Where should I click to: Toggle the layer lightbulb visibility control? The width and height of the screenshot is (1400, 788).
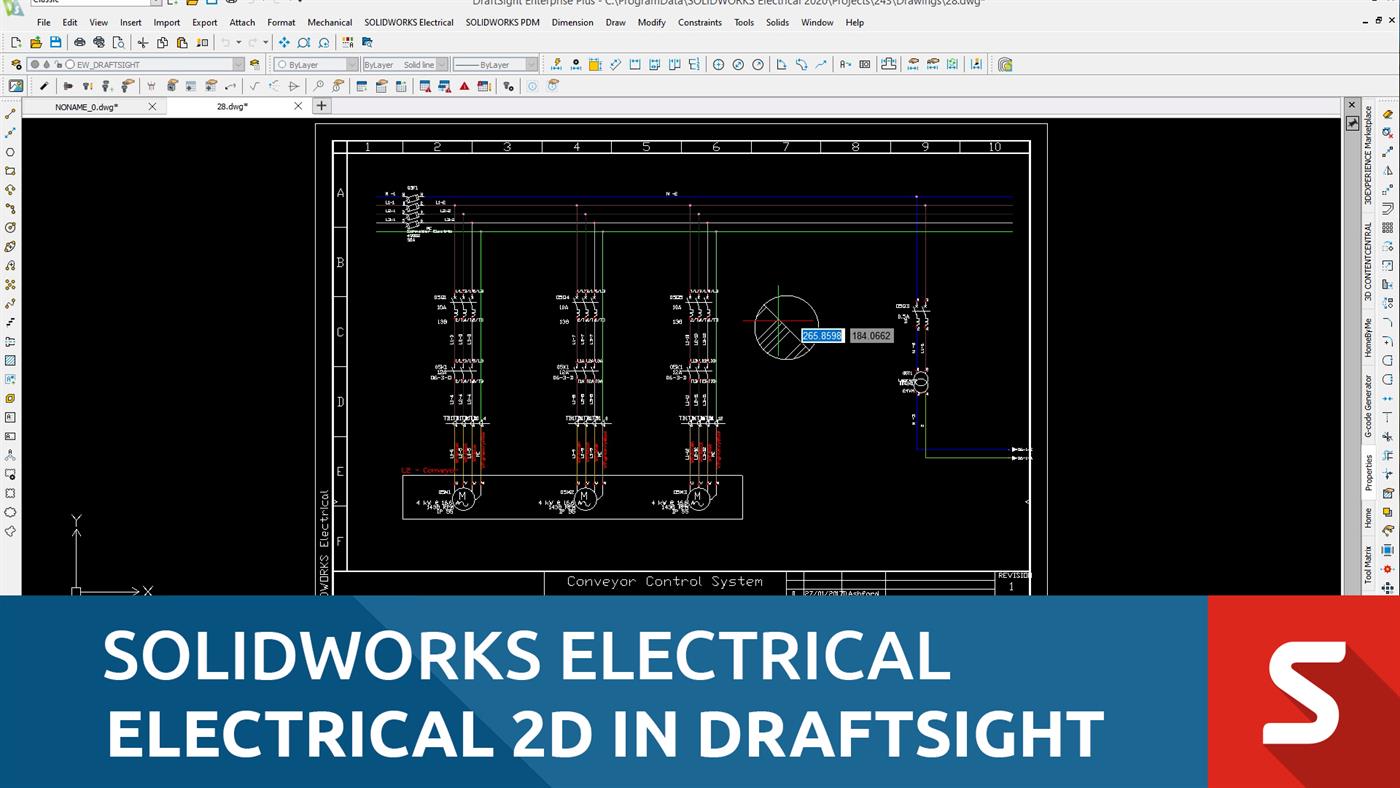34,64
